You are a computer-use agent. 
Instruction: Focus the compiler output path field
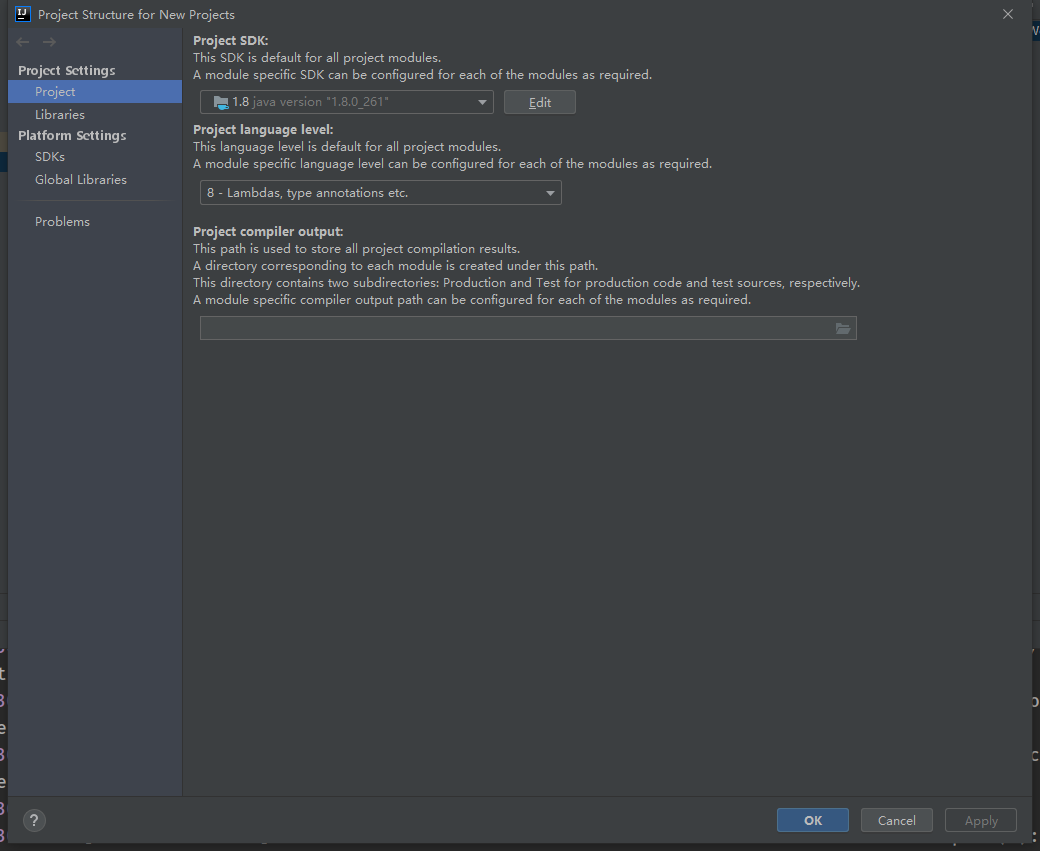pyautogui.click(x=515, y=329)
